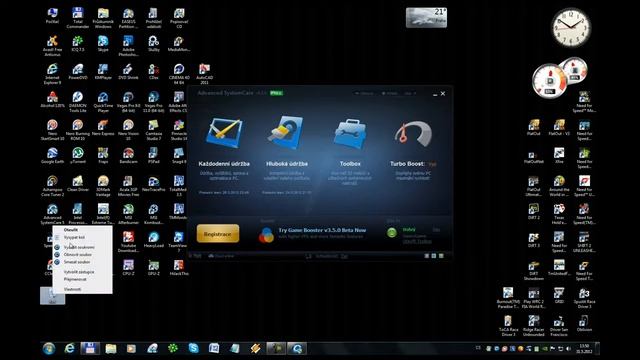Open the Try Game Booster v3.5.0 Beta link
Image resolution: width=640 pixels, height=360 pixels.
click(x=322, y=230)
